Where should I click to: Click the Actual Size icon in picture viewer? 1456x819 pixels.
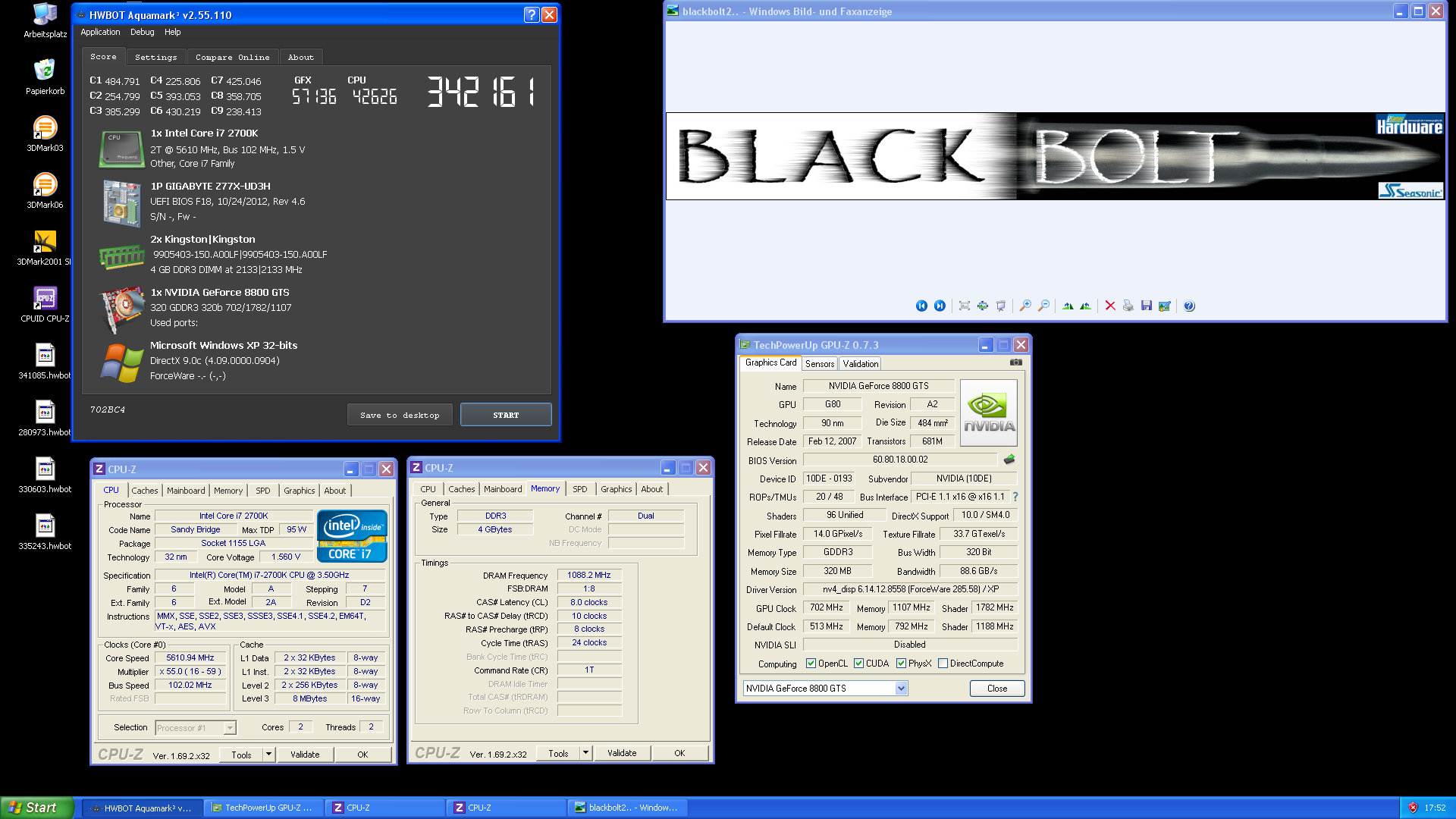pyautogui.click(x=983, y=306)
